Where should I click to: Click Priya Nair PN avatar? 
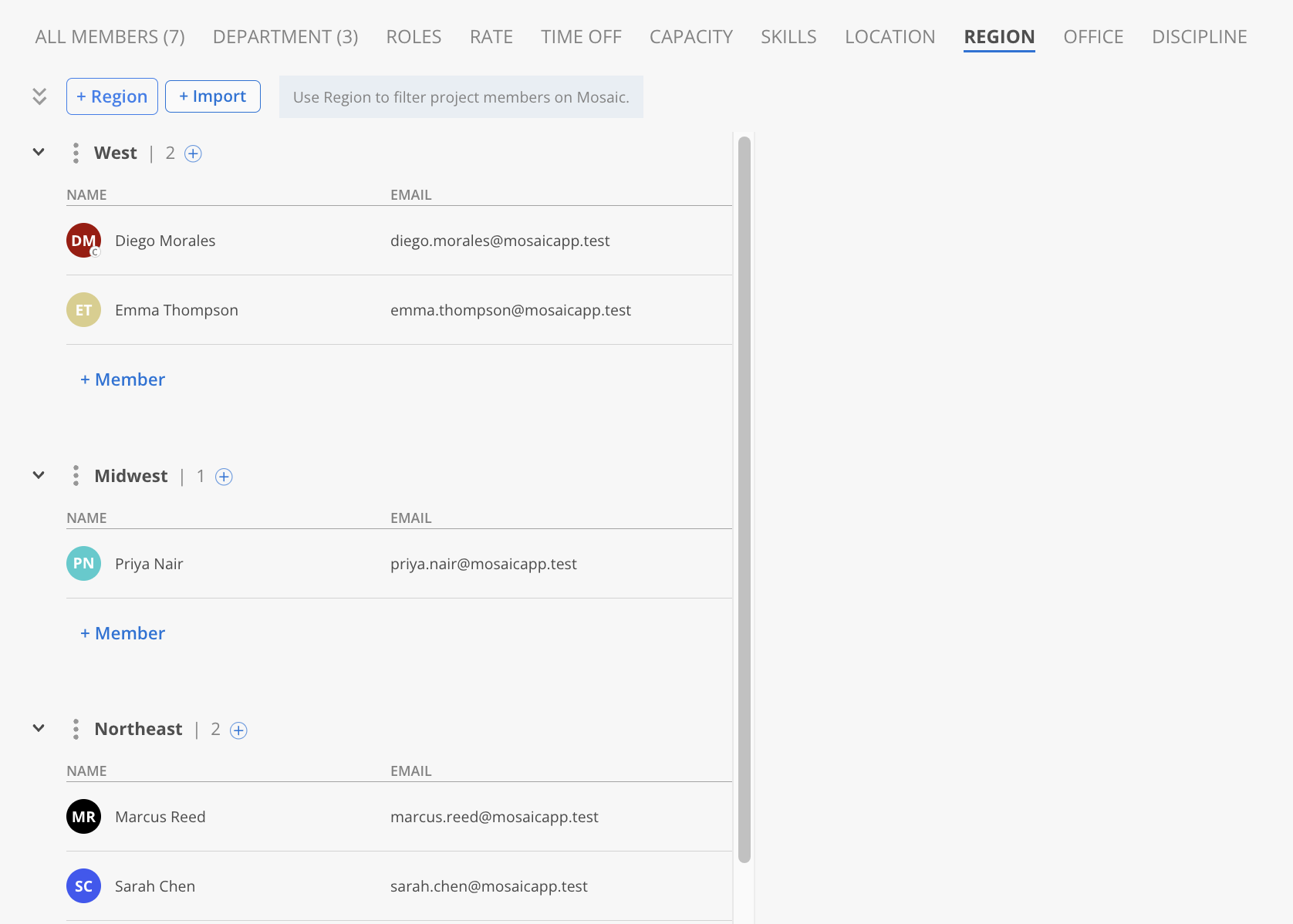(83, 564)
